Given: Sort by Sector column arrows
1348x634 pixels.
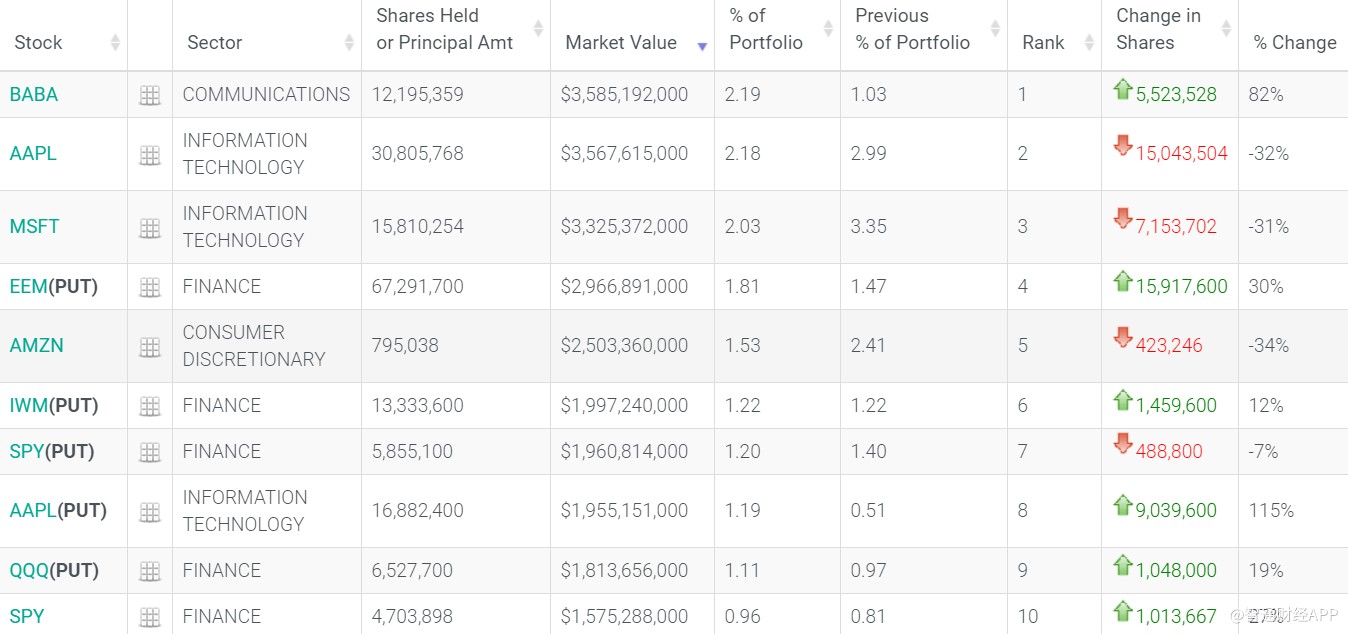Looking at the screenshot, I should [349, 42].
